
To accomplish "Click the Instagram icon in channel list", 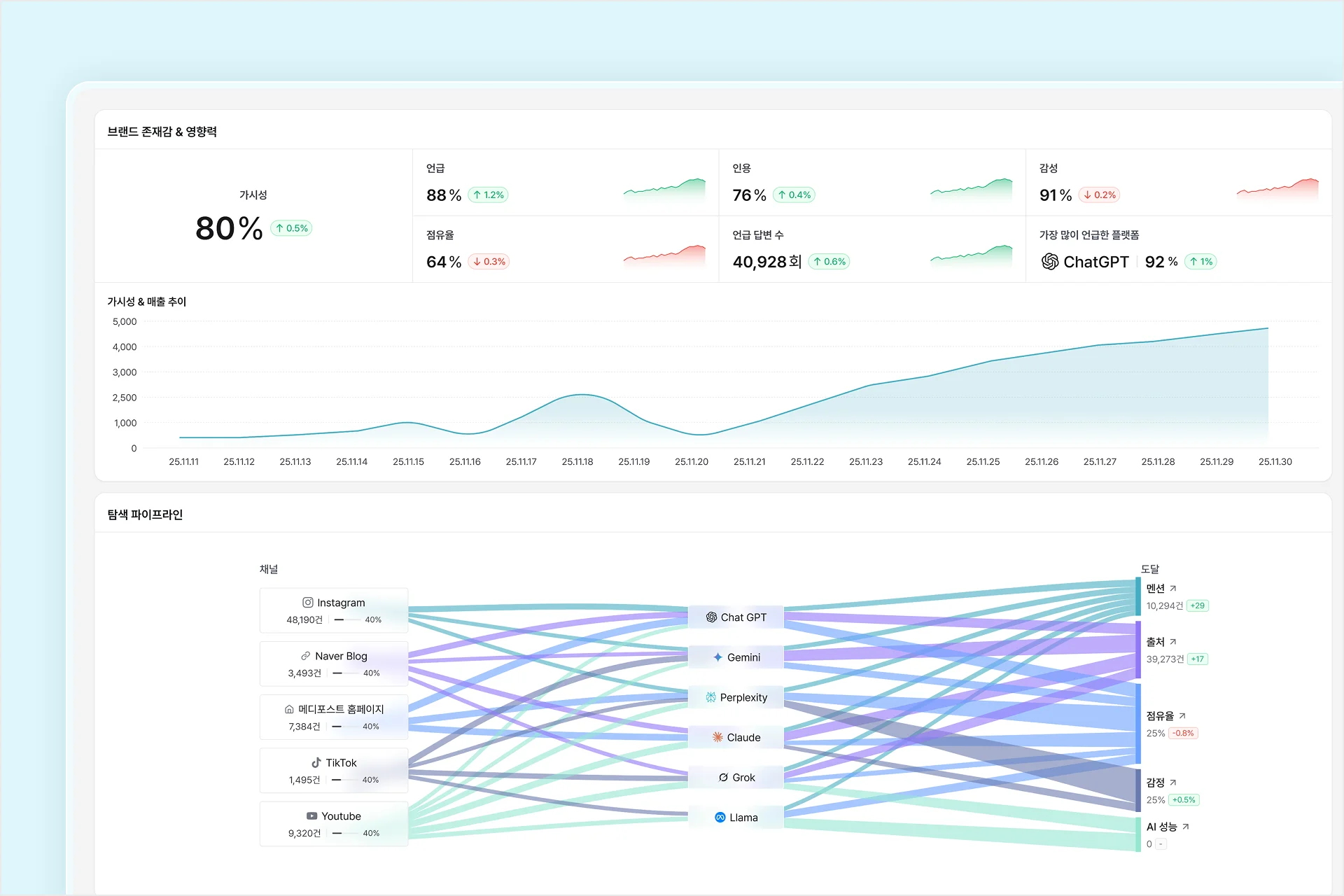I will click(x=307, y=603).
